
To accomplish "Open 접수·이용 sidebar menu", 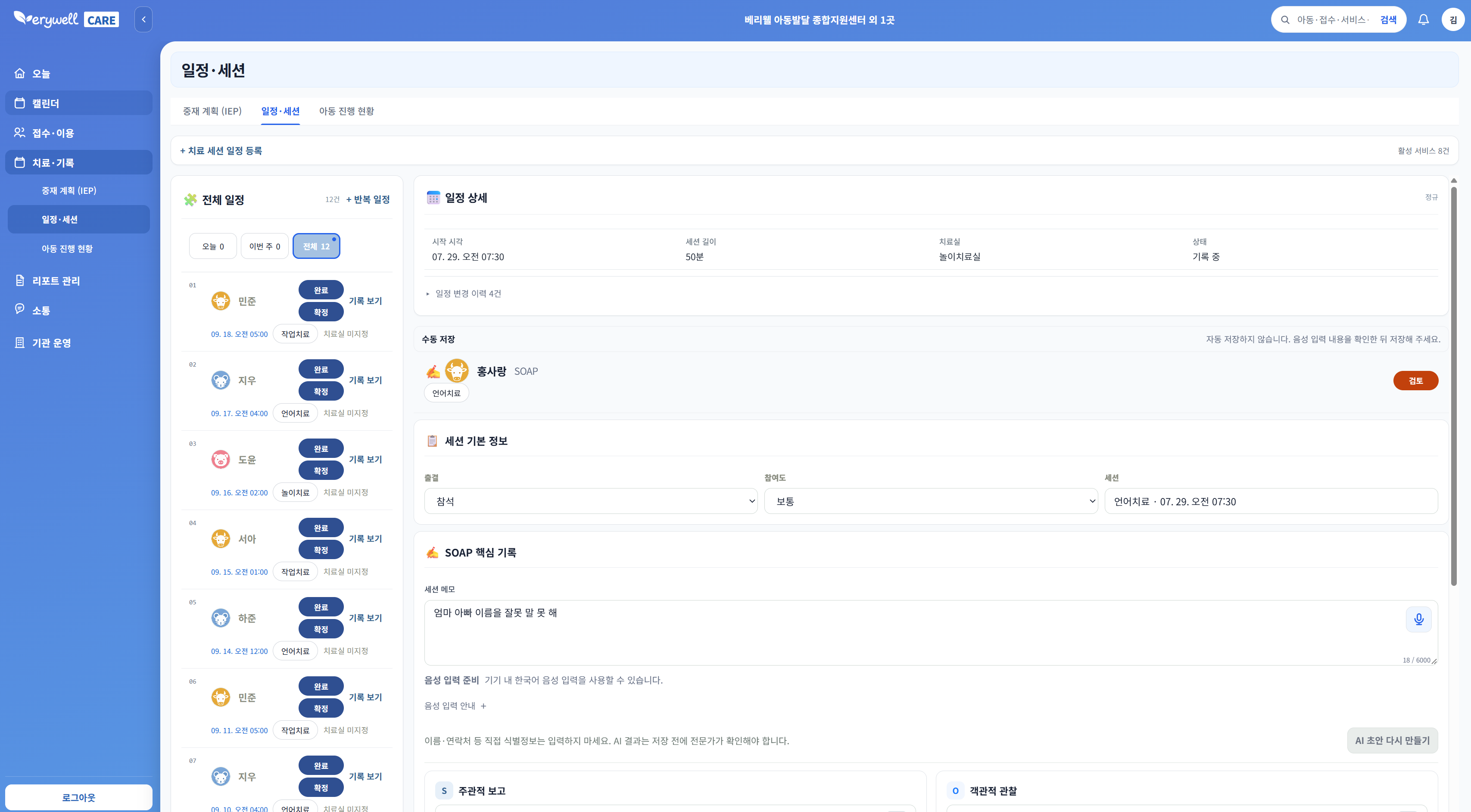I will [x=79, y=133].
